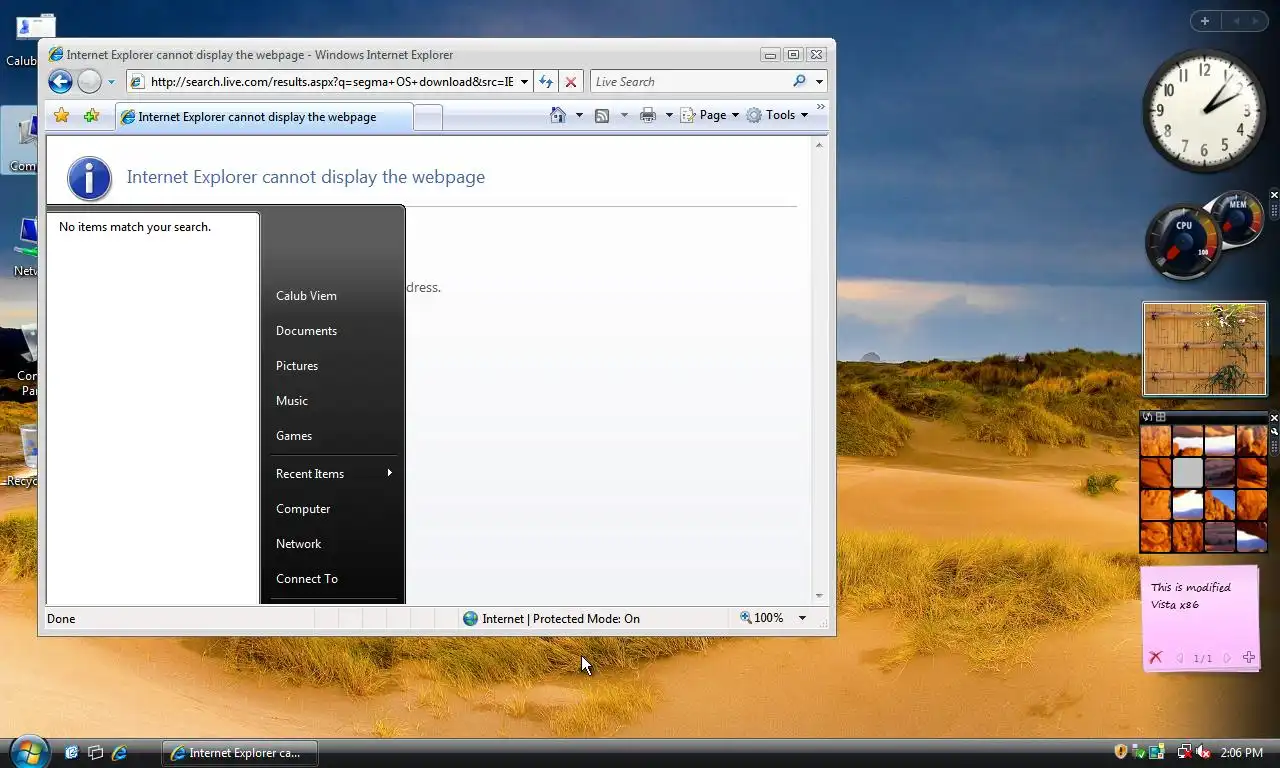Image resolution: width=1280 pixels, height=768 pixels.
Task: Click the IE Back arrow button
Action: 60,82
